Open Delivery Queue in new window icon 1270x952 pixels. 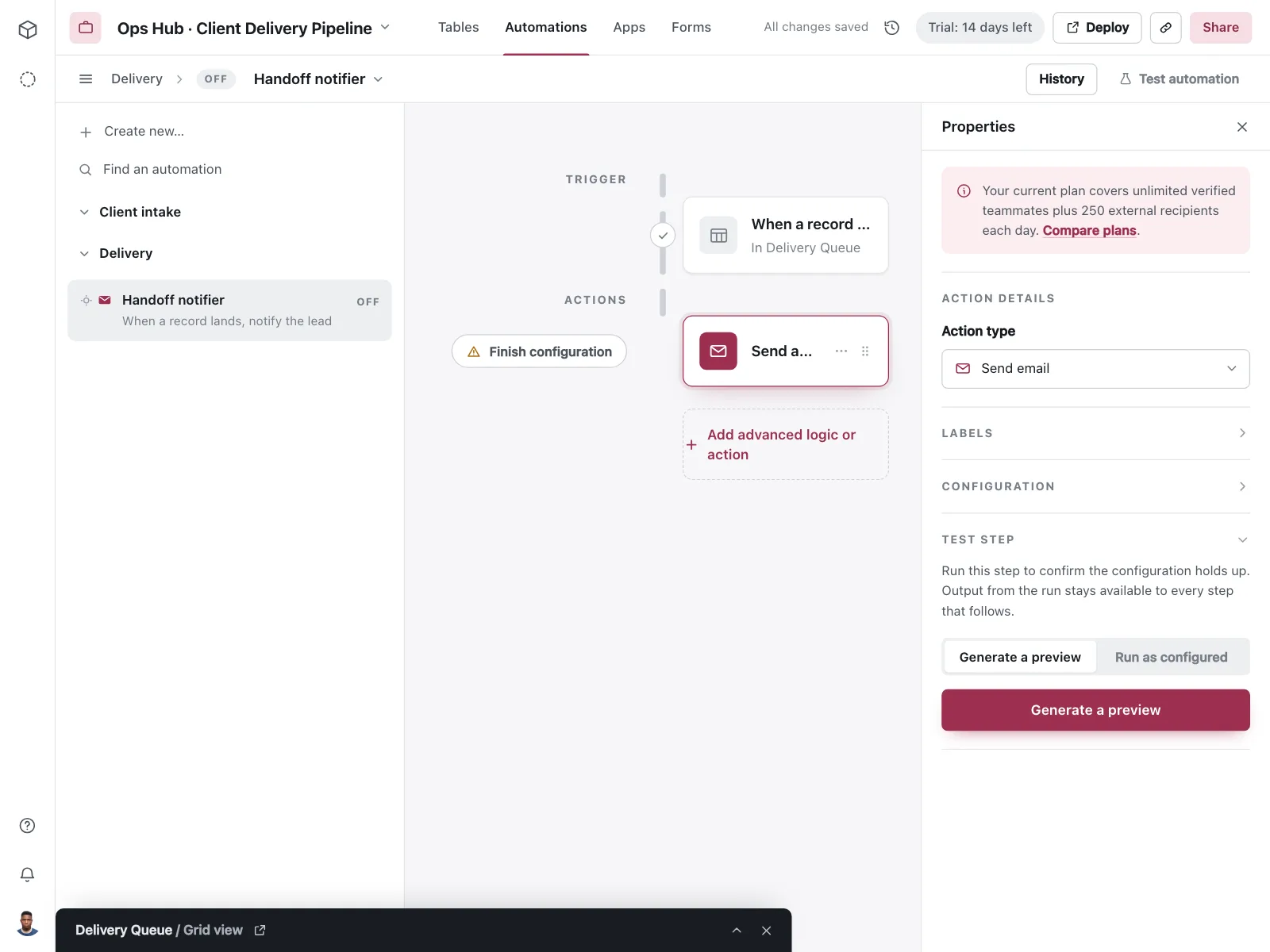pos(260,931)
